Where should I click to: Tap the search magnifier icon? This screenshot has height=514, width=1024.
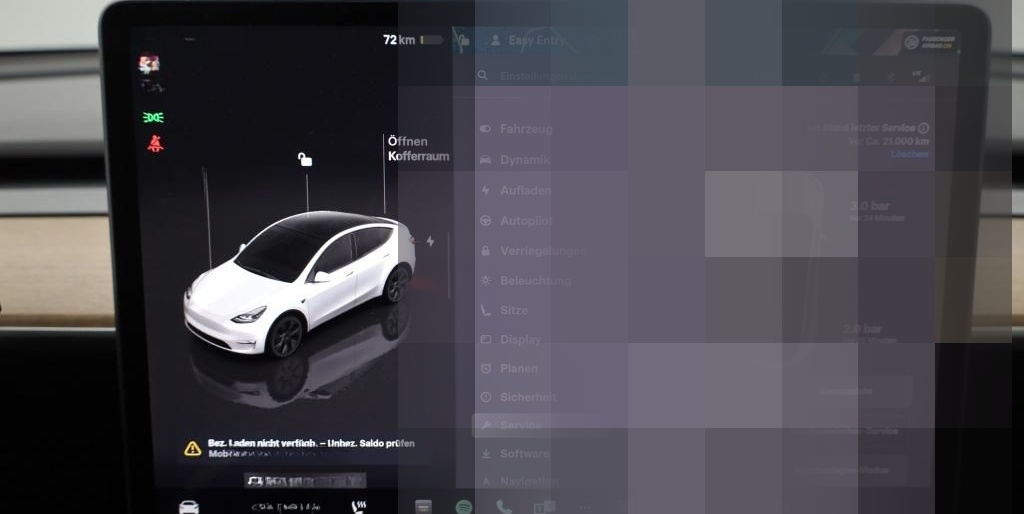[x=483, y=76]
